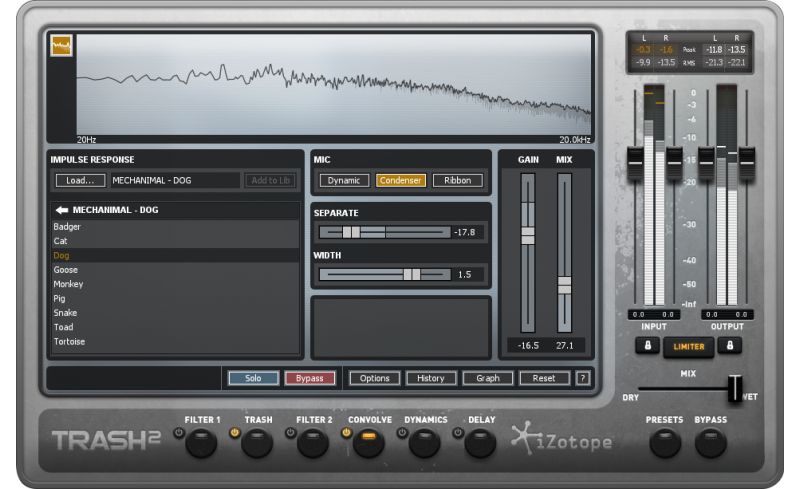
Task: Click the Load... impulse button
Action: click(x=80, y=180)
